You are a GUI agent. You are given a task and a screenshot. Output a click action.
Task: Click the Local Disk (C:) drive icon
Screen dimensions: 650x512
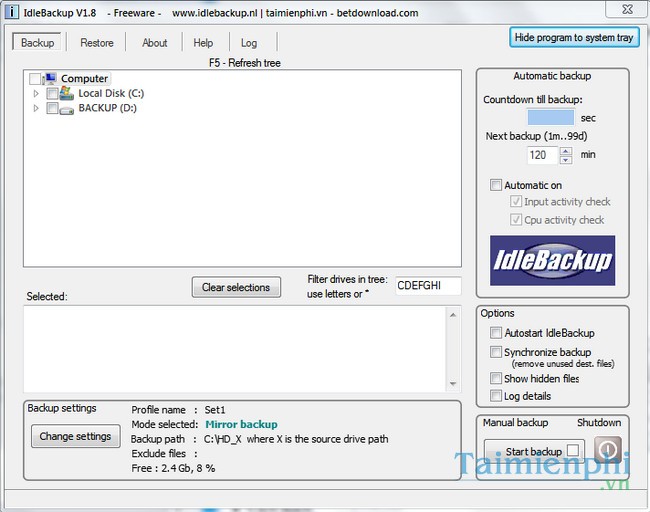click(66, 93)
